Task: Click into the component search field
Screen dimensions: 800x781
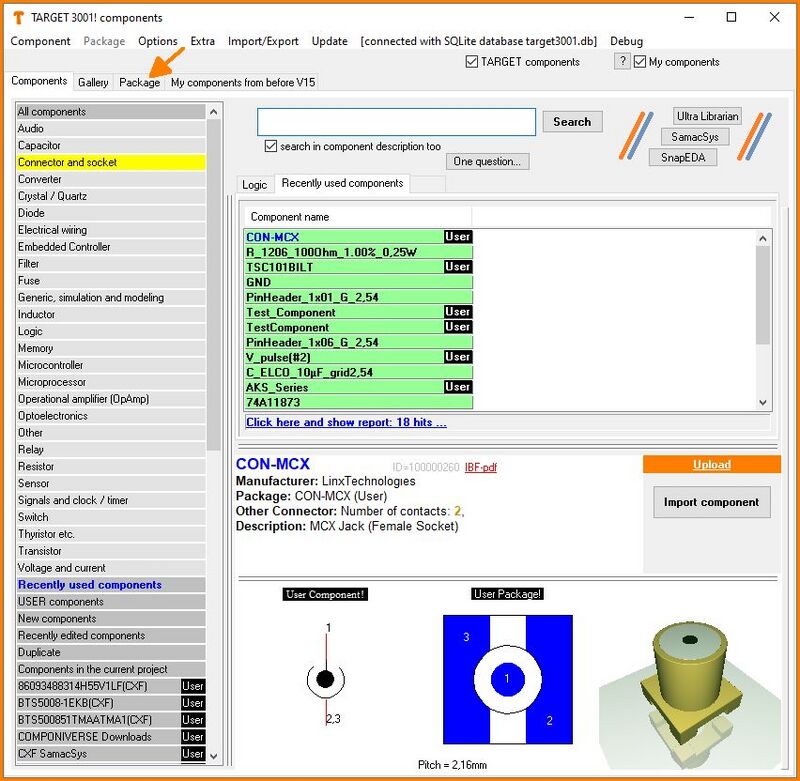Action: (396, 122)
